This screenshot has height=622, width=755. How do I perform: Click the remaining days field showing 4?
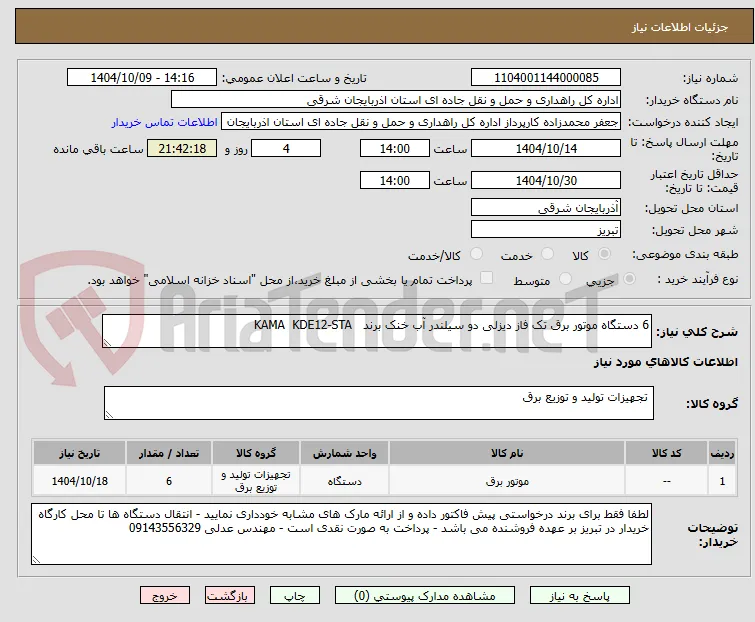[x=286, y=148]
